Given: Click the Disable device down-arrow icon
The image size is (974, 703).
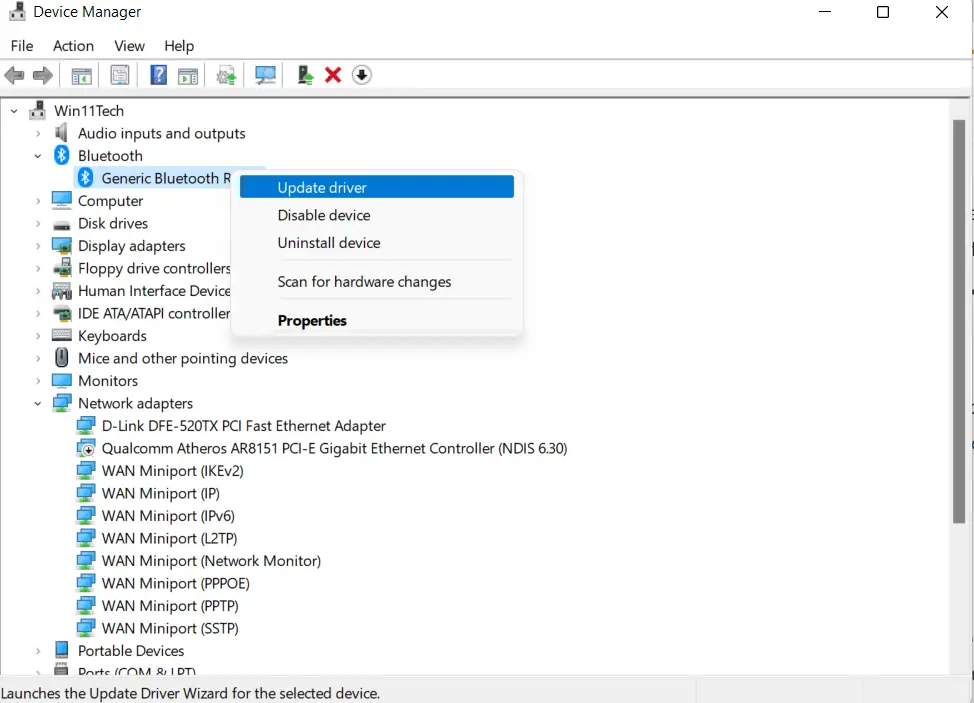Looking at the screenshot, I should (362, 75).
